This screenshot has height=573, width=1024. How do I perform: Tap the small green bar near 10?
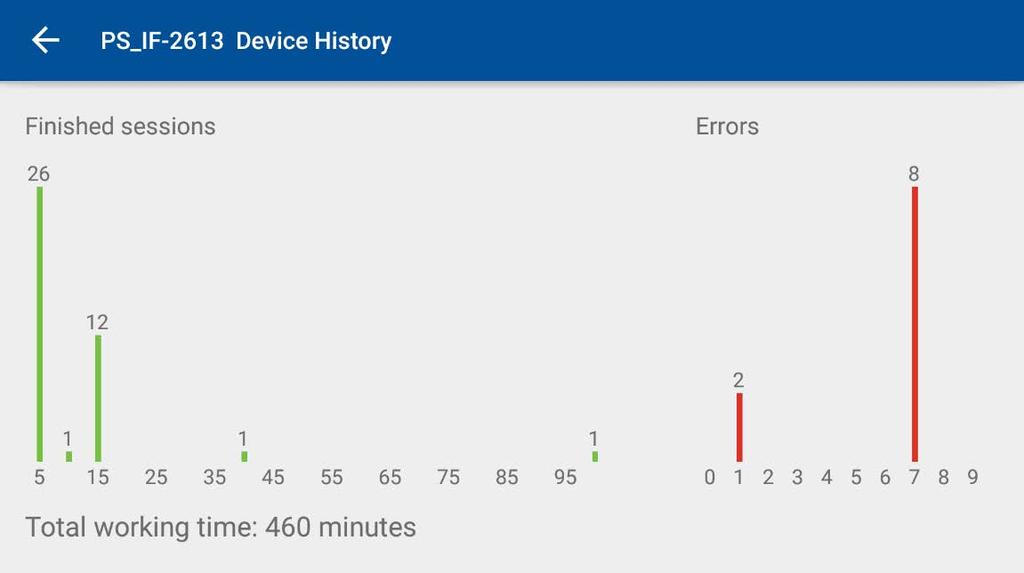coord(69,457)
